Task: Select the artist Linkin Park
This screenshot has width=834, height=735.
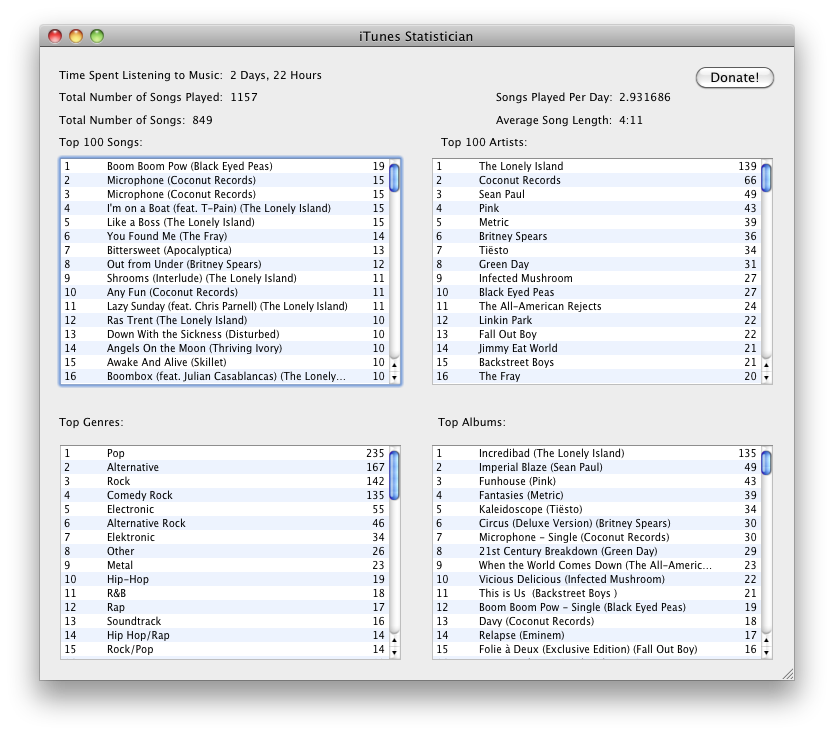Action: pyautogui.click(x=597, y=320)
